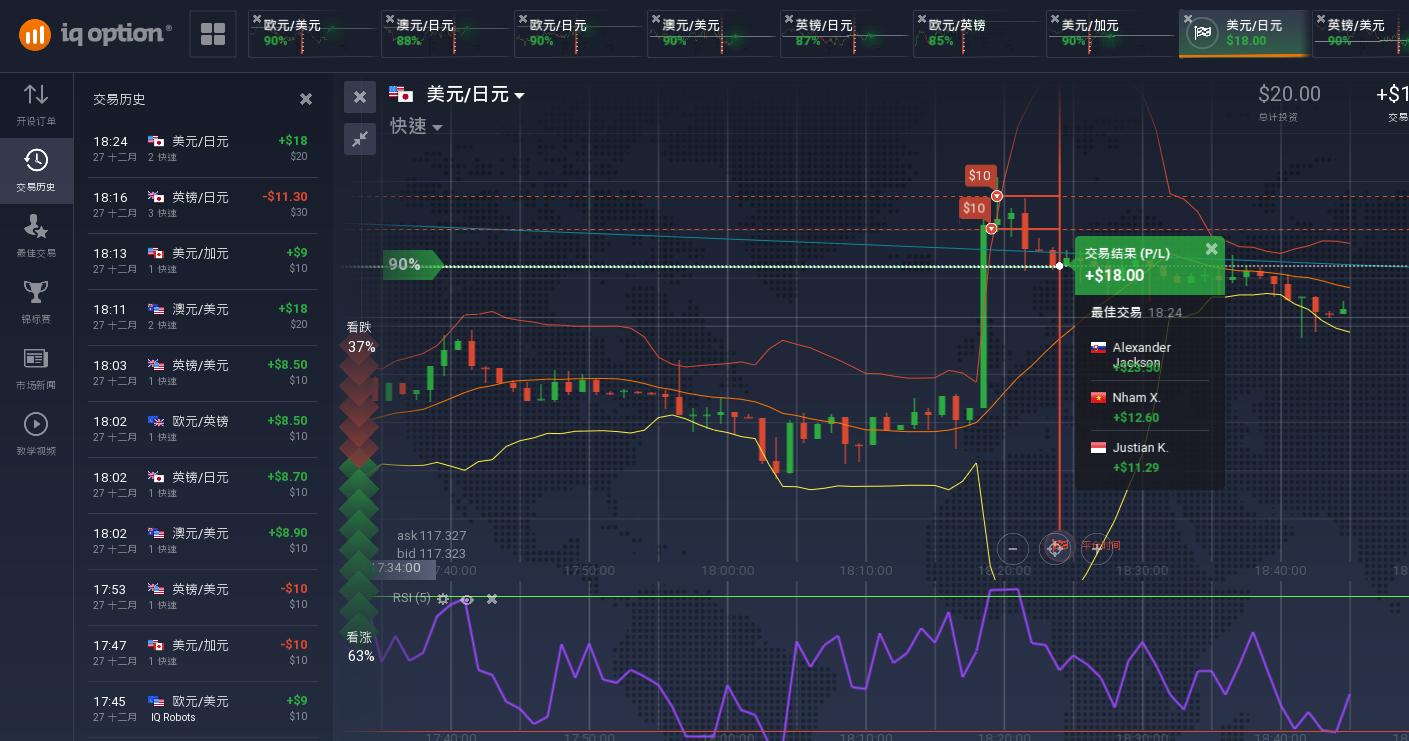This screenshot has height=741, width=1409.
Task: Open the 锦标赛 trophy icon
Action: click(x=36, y=292)
